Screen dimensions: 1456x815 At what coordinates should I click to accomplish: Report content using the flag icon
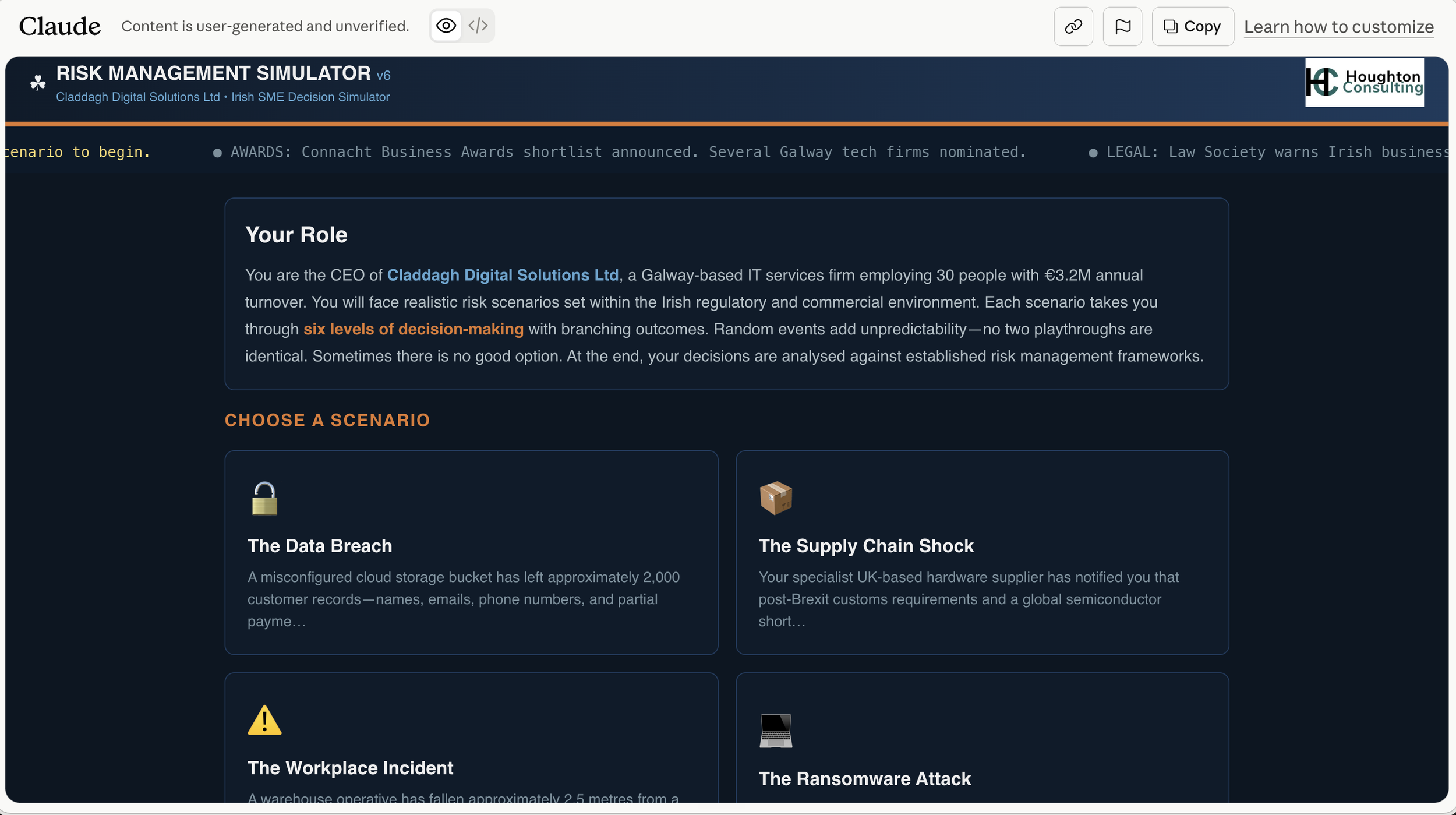(x=1122, y=26)
